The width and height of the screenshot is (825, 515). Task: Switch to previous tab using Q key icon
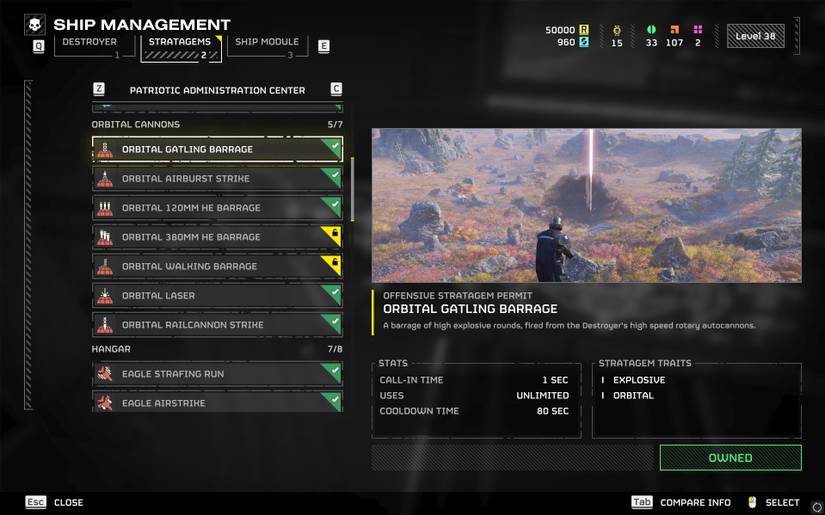(38, 46)
